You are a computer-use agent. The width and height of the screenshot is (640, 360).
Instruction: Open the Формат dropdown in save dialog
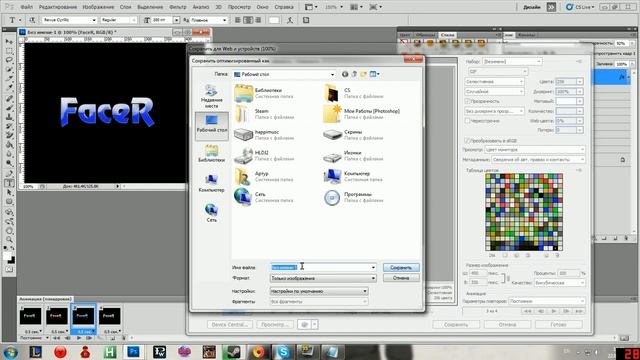coord(323,278)
